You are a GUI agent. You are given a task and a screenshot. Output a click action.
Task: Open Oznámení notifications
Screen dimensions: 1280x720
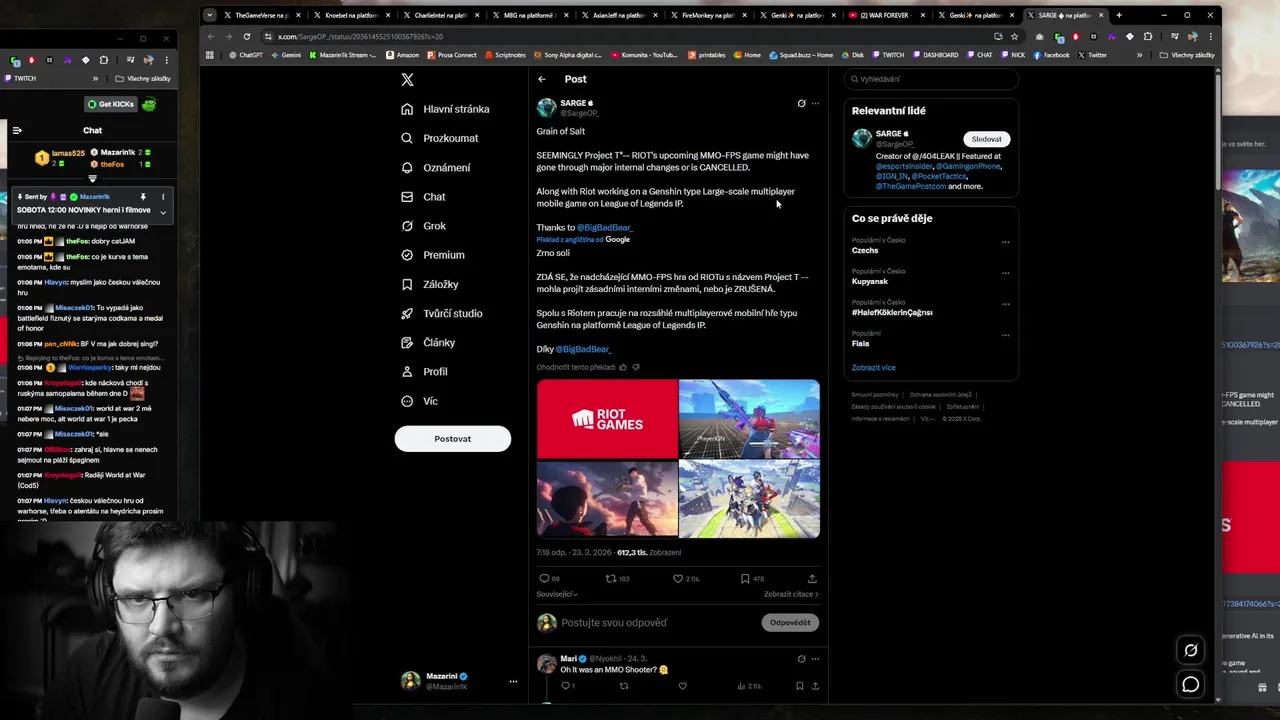(436, 167)
